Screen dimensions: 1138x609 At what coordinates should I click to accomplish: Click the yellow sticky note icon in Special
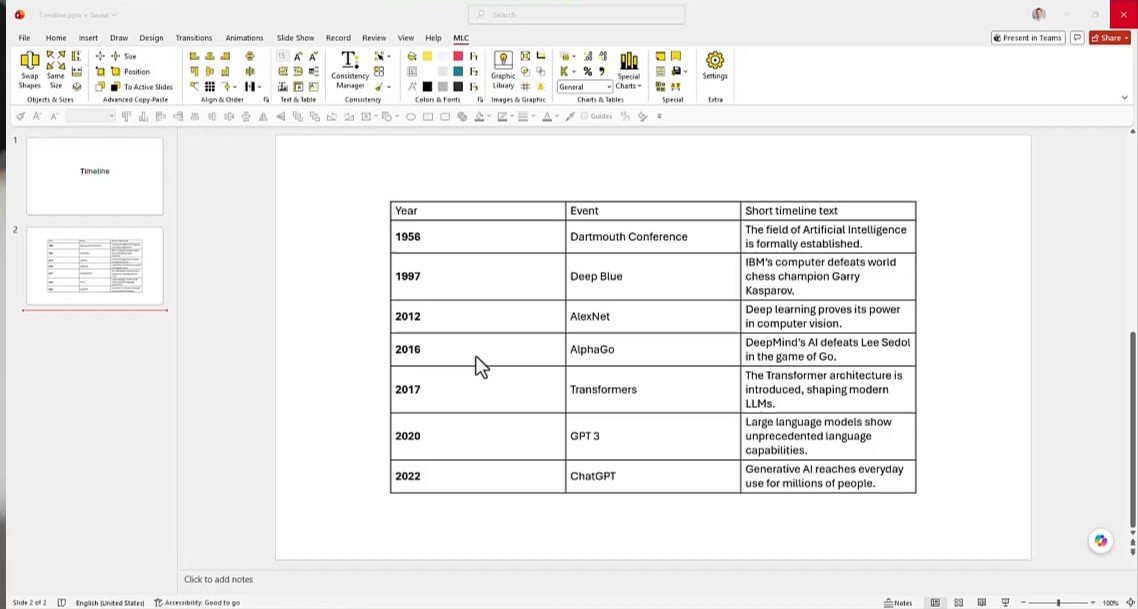[x=660, y=56]
